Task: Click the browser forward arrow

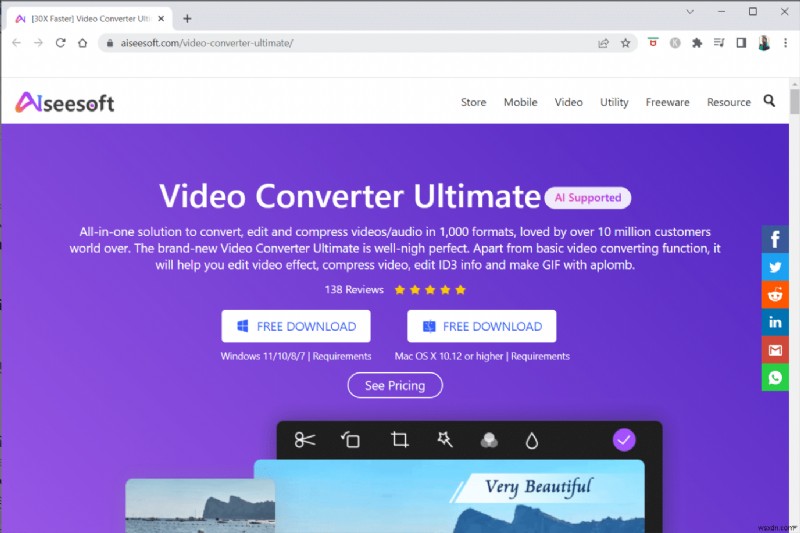Action: tap(38, 43)
